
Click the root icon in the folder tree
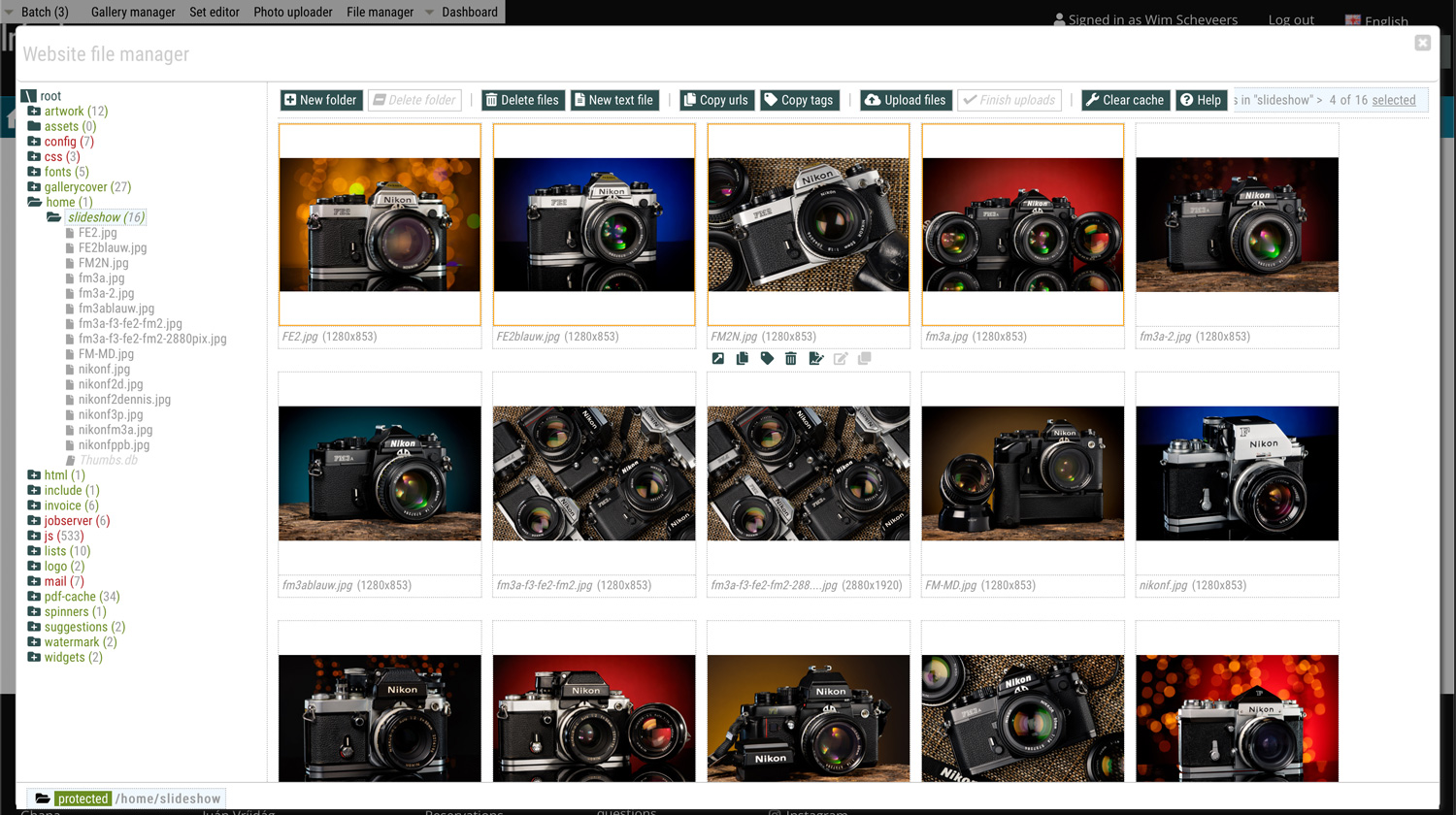click(x=28, y=96)
